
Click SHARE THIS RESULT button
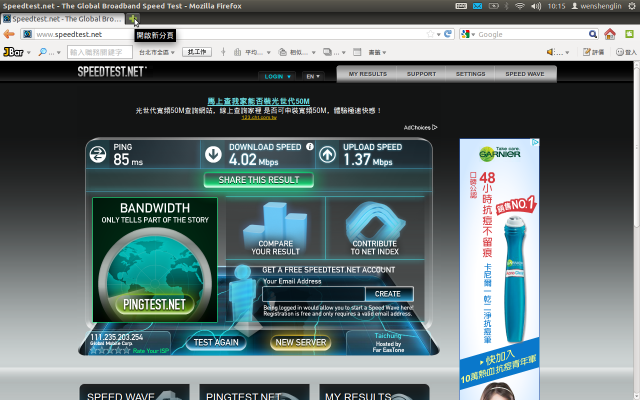(x=259, y=180)
